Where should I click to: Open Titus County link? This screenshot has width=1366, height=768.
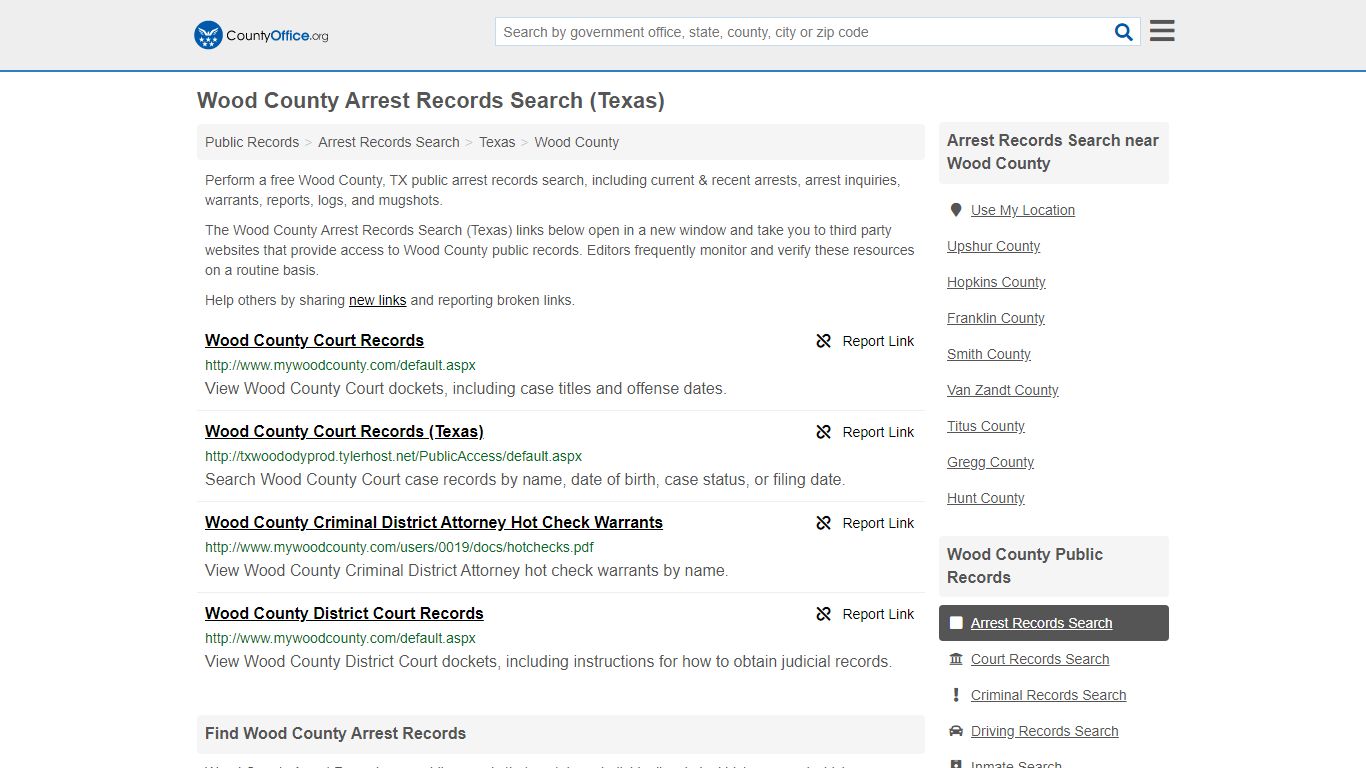coord(986,426)
